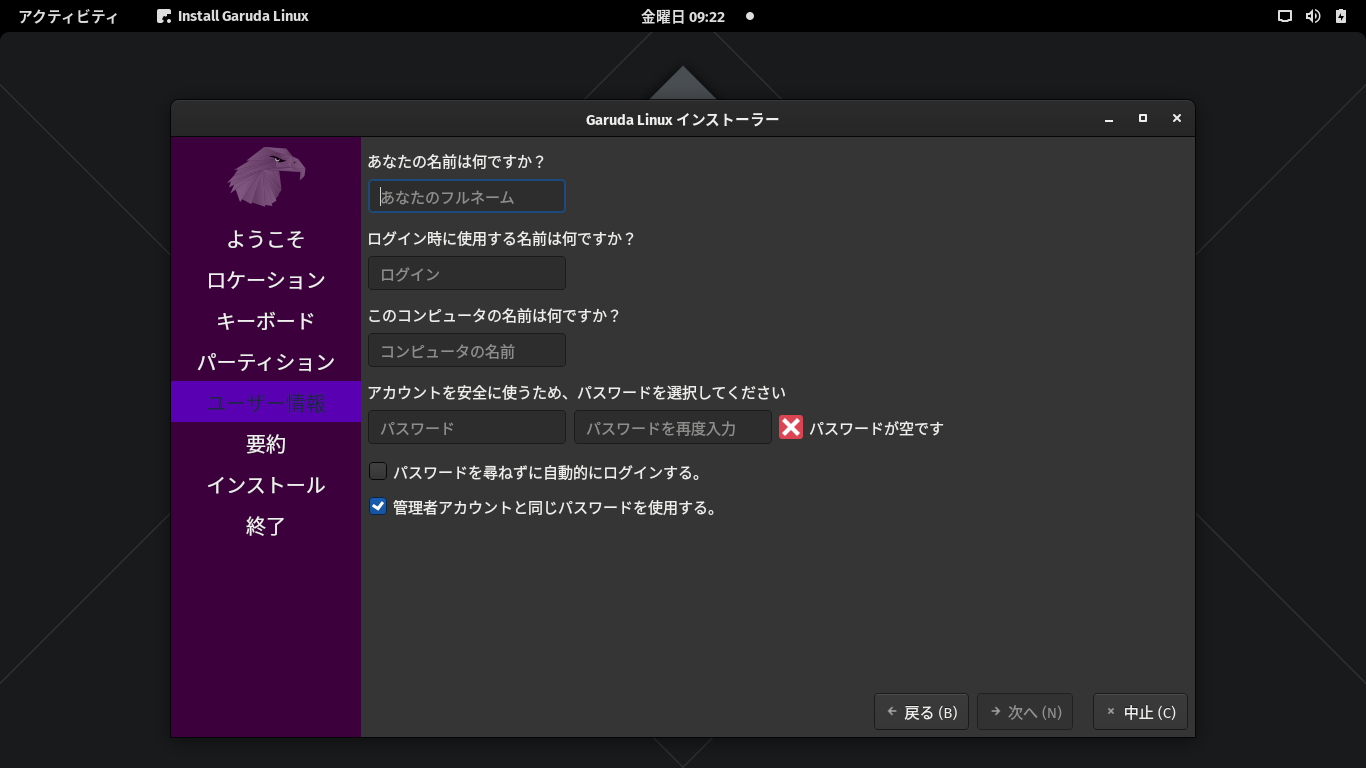Select ロケーション step in sidebar
Image resolution: width=1366 pixels, height=768 pixels.
[266, 280]
